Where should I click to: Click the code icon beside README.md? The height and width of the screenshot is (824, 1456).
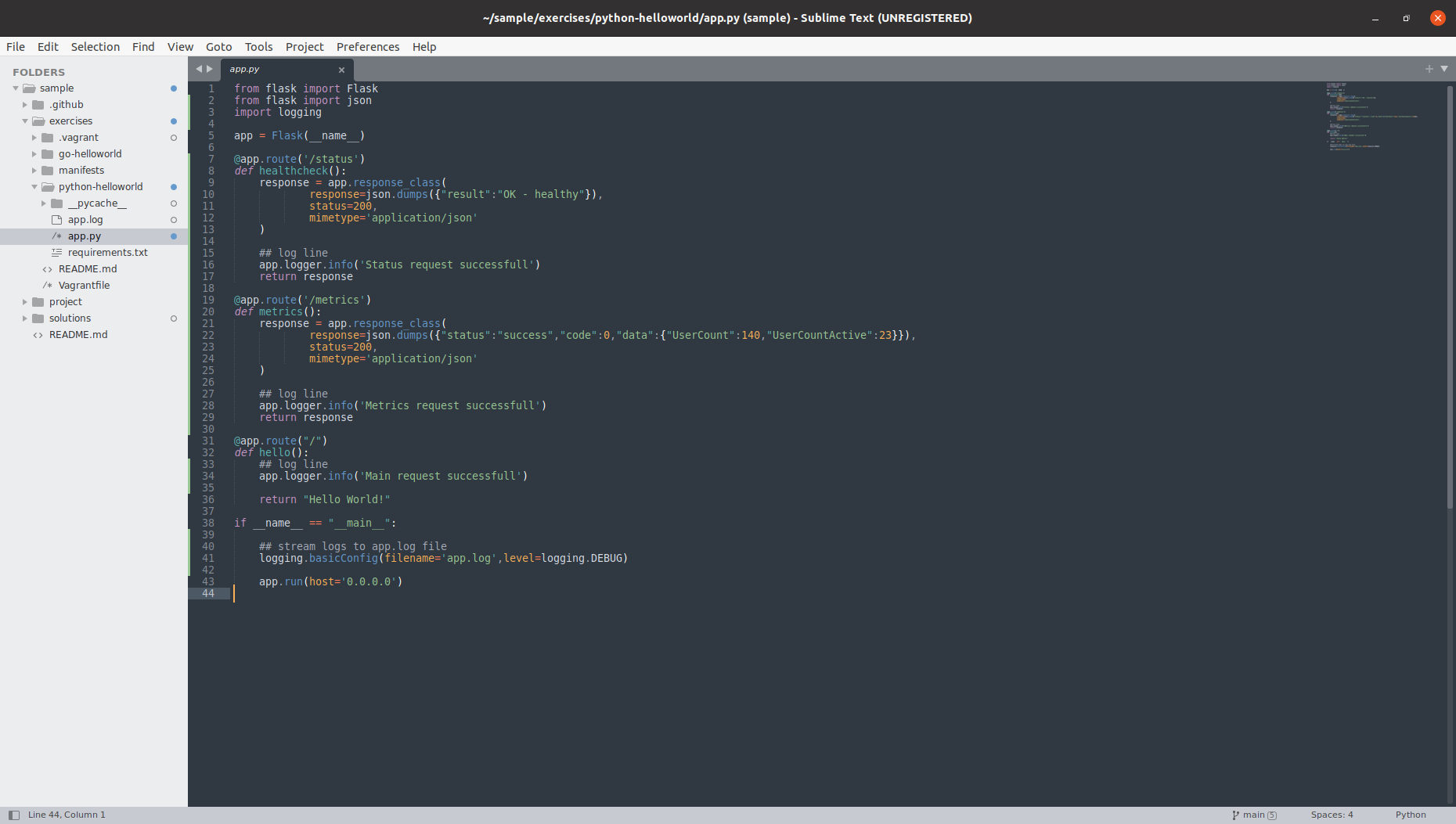coord(45,268)
